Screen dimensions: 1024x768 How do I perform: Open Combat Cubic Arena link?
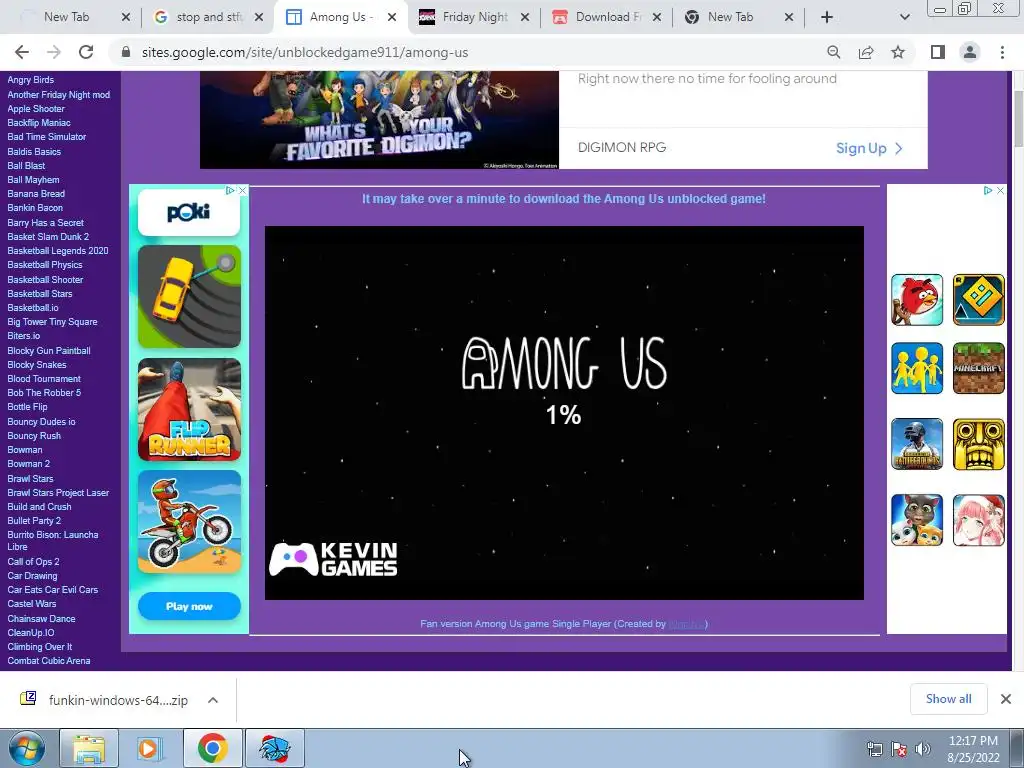click(49, 661)
